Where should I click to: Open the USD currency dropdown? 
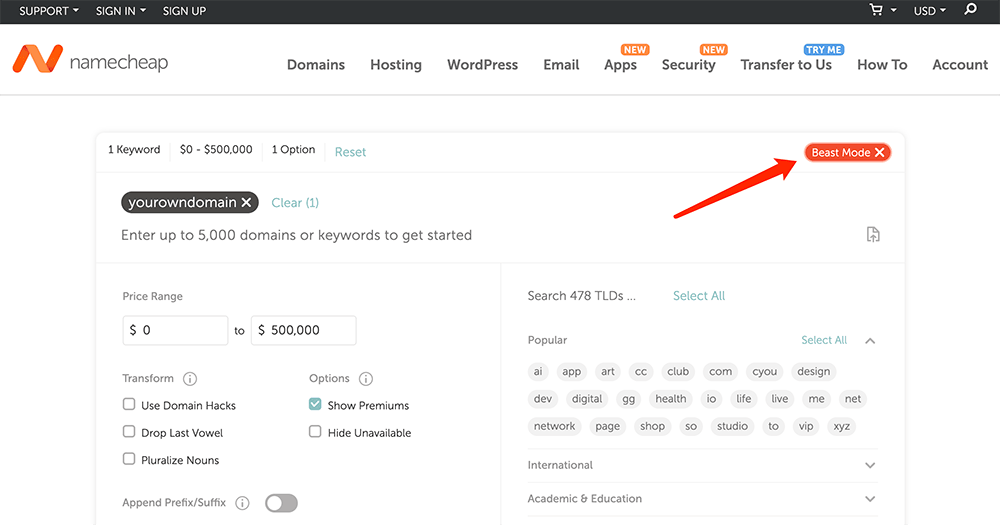tap(930, 11)
